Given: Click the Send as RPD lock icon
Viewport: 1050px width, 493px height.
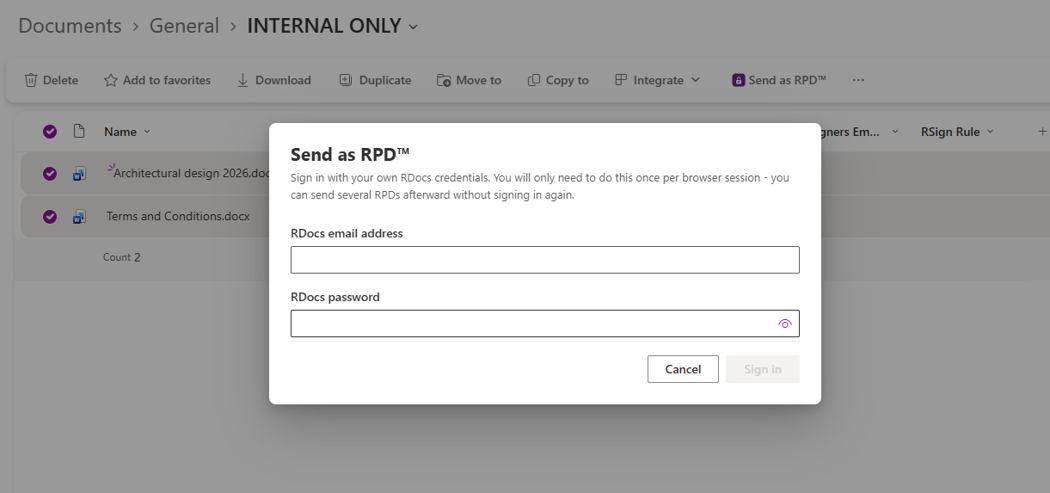Looking at the screenshot, I should (x=738, y=80).
